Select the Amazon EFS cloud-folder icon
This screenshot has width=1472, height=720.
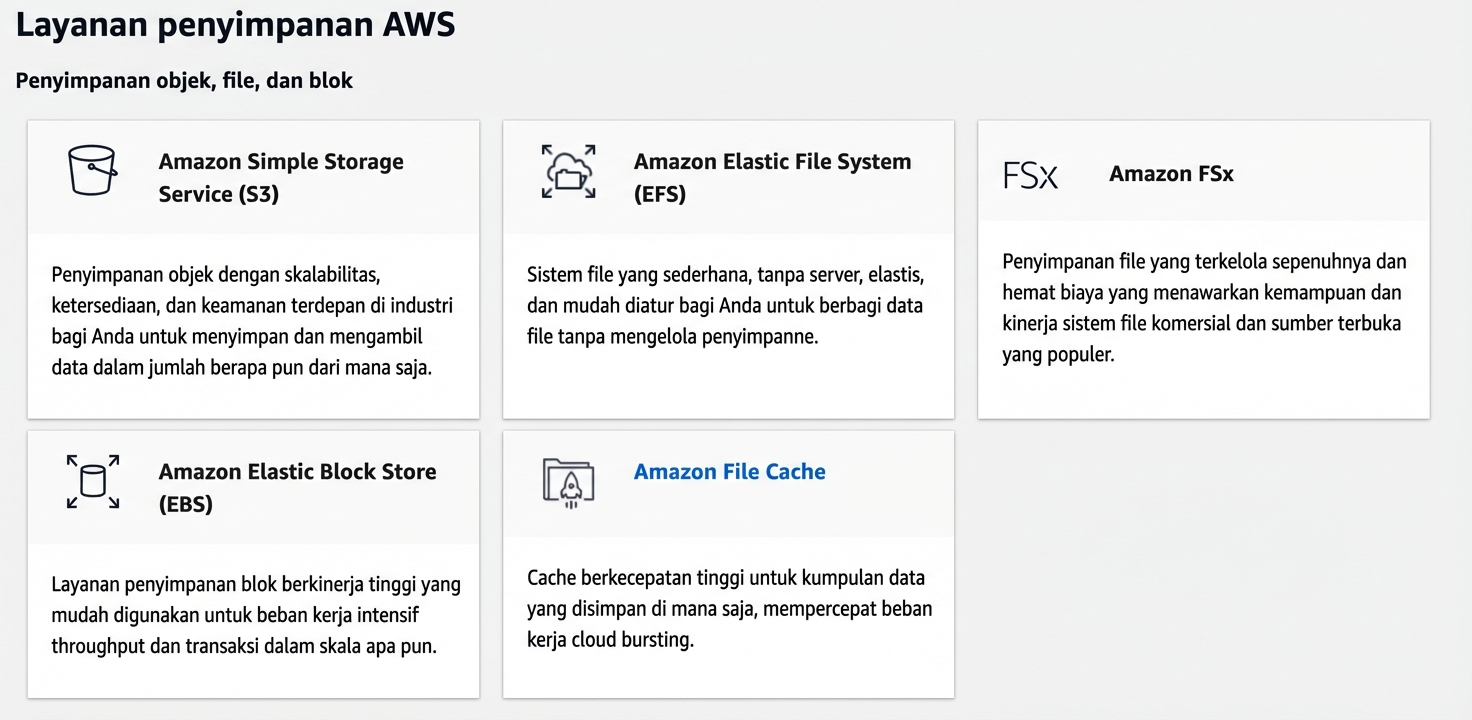569,171
